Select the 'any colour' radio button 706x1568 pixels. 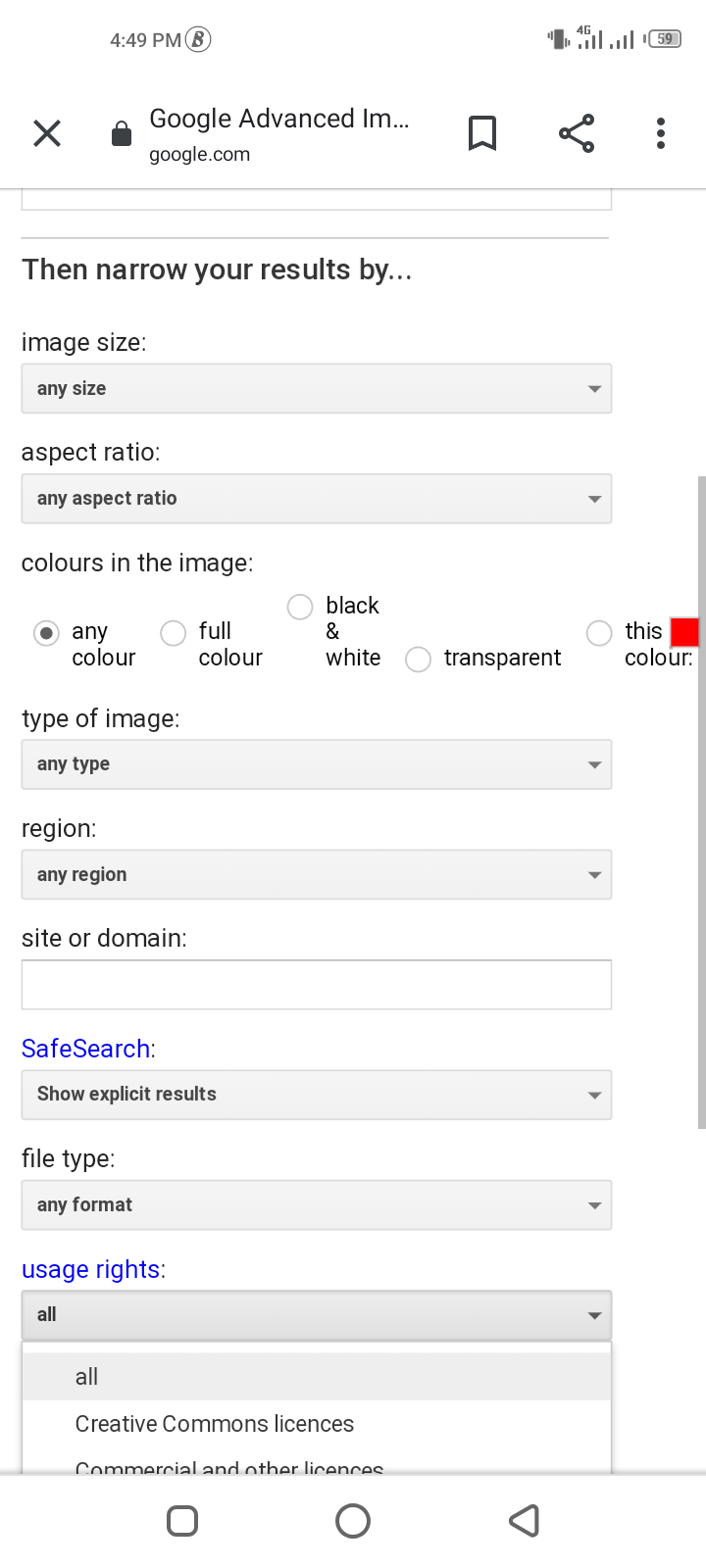[x=46, y=633]
